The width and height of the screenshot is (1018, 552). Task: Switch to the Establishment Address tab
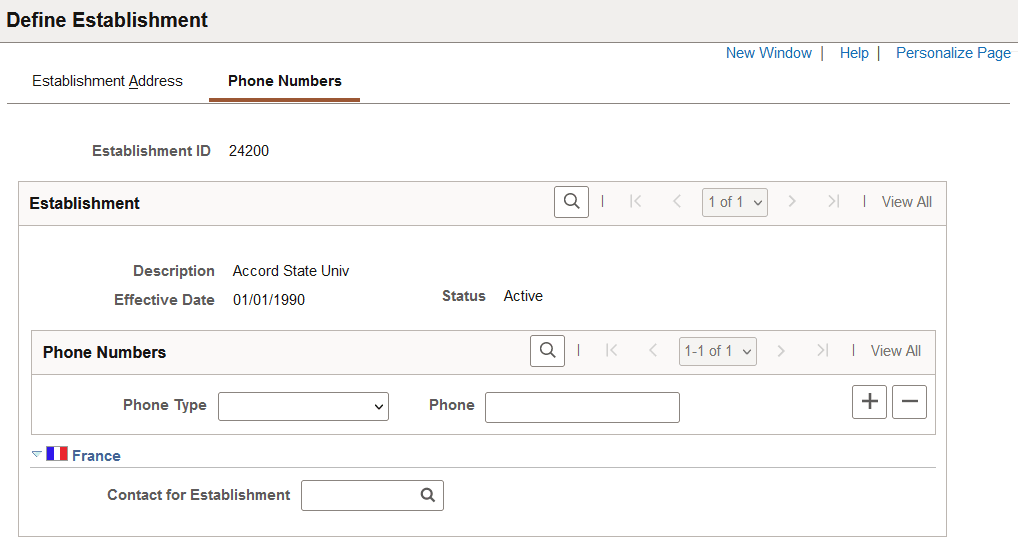click(x=107, y=81)
